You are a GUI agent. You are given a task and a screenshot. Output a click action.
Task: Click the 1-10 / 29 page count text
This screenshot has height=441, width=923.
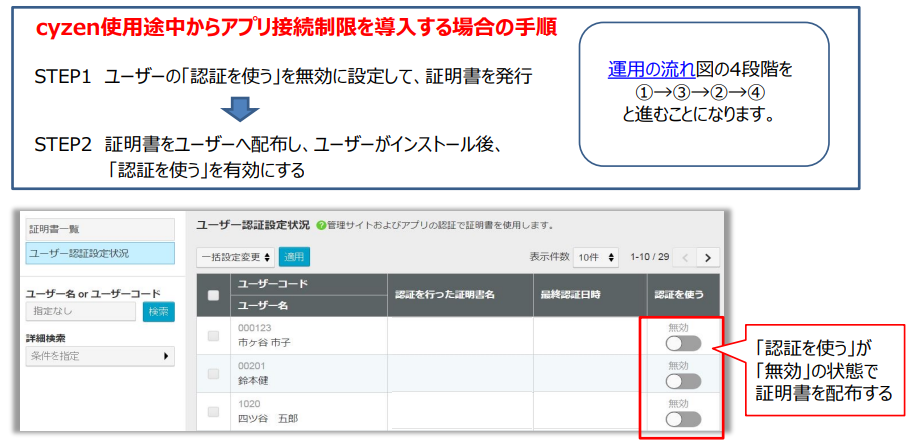pyautogui.click(x=649, y=257)
